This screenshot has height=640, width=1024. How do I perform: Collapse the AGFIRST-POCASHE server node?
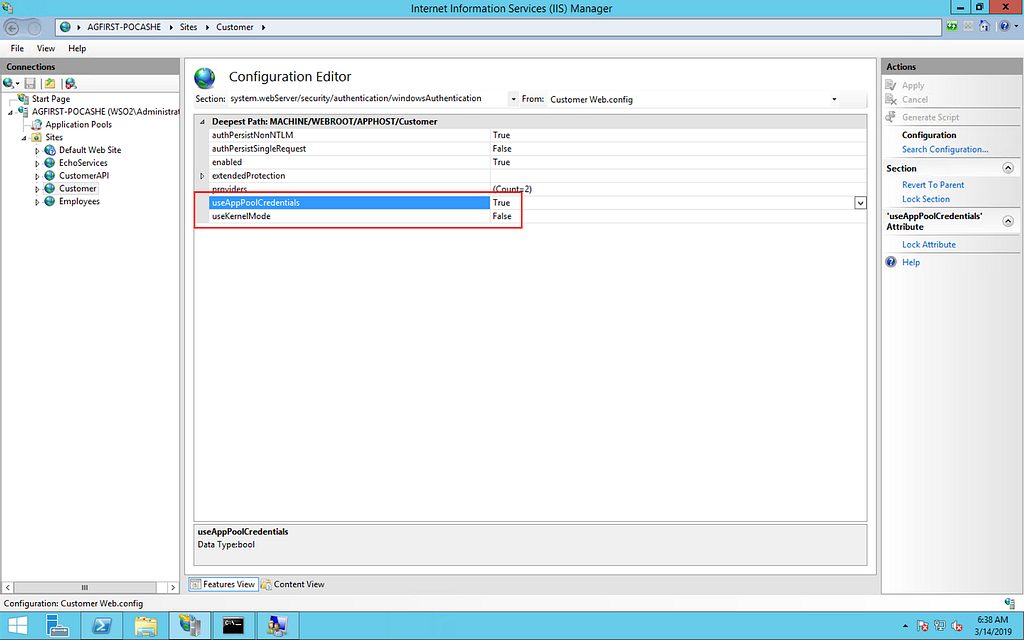[10, 112]
